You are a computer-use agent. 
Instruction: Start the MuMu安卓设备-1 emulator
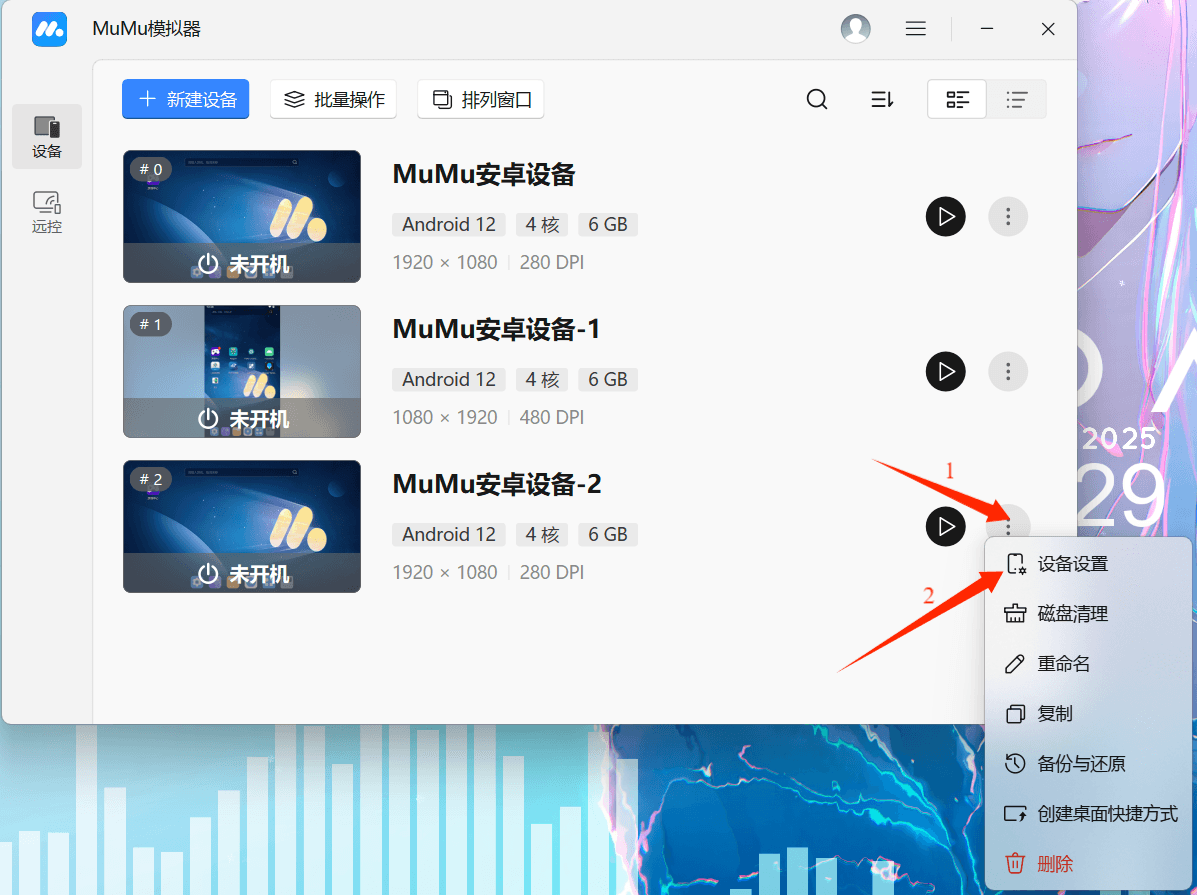click(946, 371)
